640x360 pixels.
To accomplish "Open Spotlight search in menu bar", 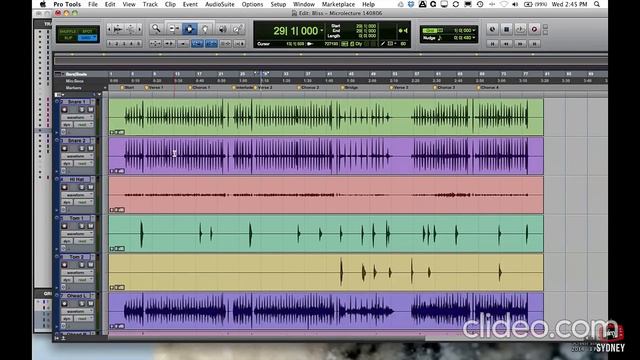I will pyautogui.click(x=597, y=4).
